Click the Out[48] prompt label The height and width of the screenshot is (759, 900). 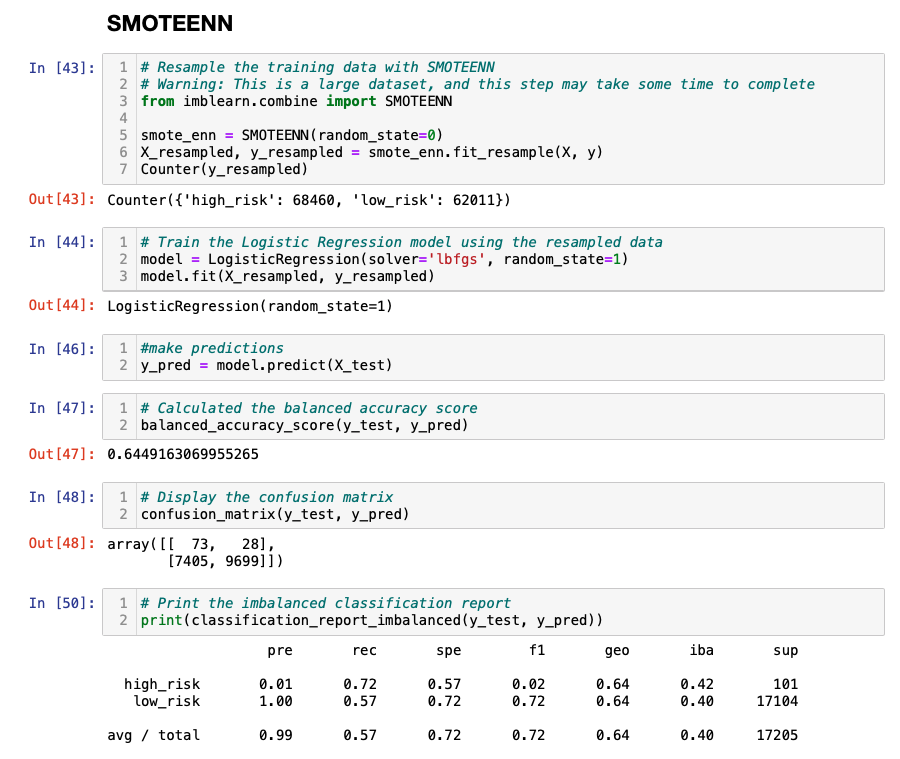[62, 543]
